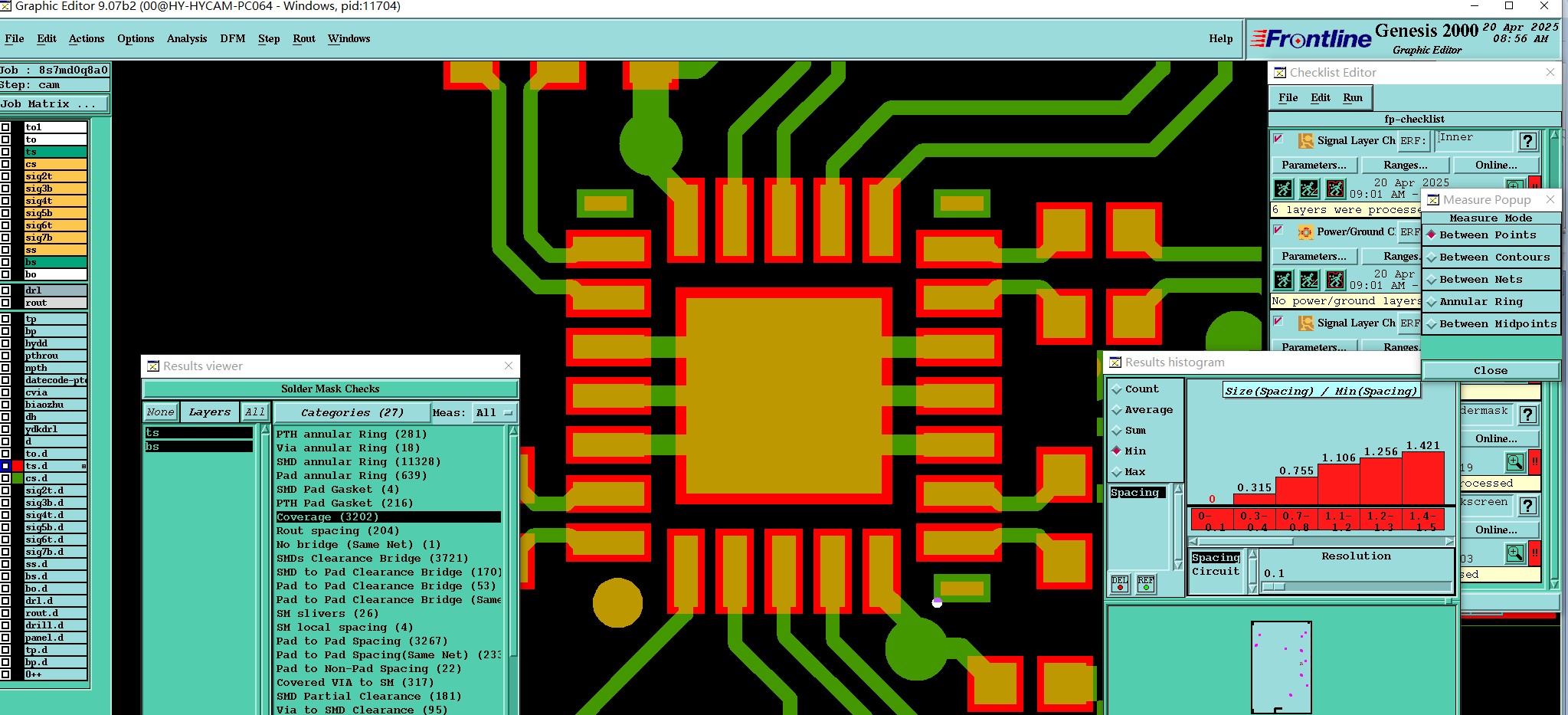Click the help question mark beside the Inner field
Image resolution: width=1568 pixels, height=715 pixels.
[x=1527, y=141]
